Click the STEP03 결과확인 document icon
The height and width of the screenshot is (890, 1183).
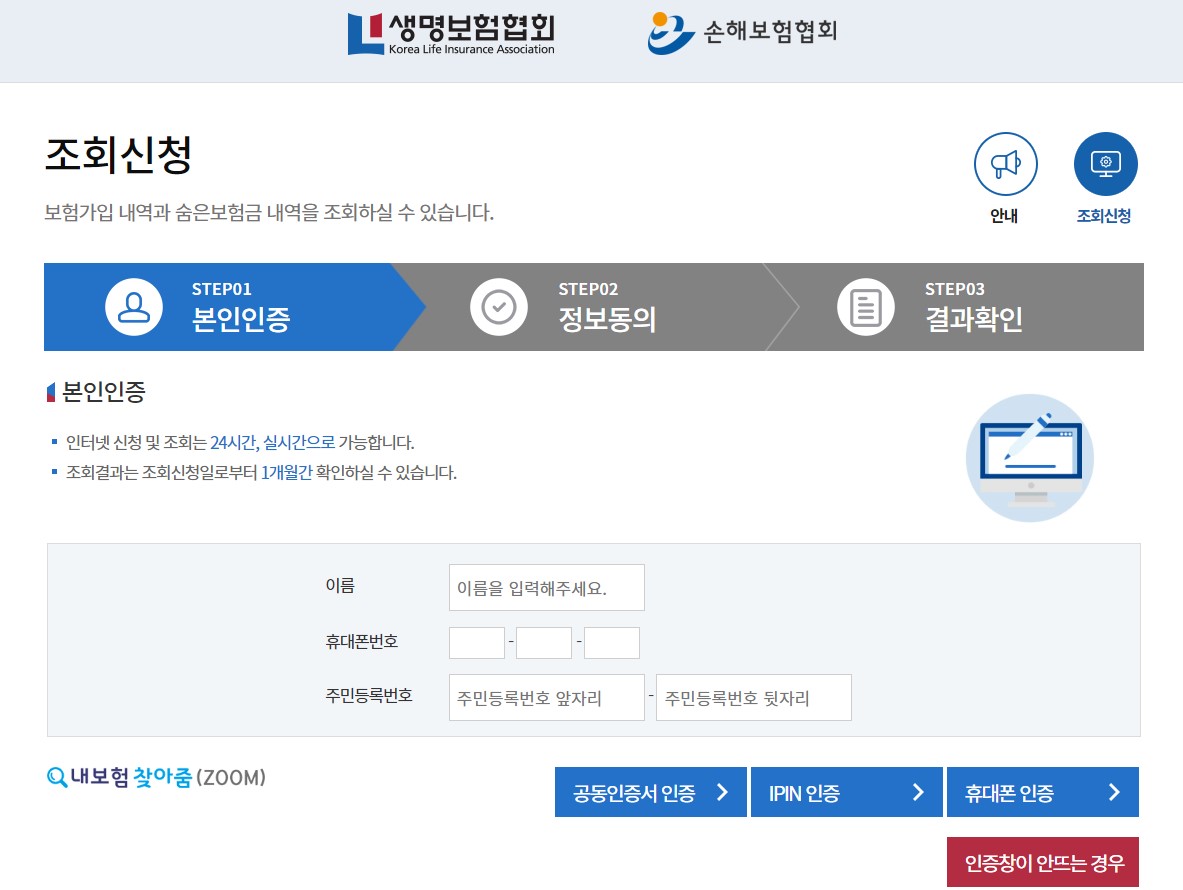[x=865, y=307]
